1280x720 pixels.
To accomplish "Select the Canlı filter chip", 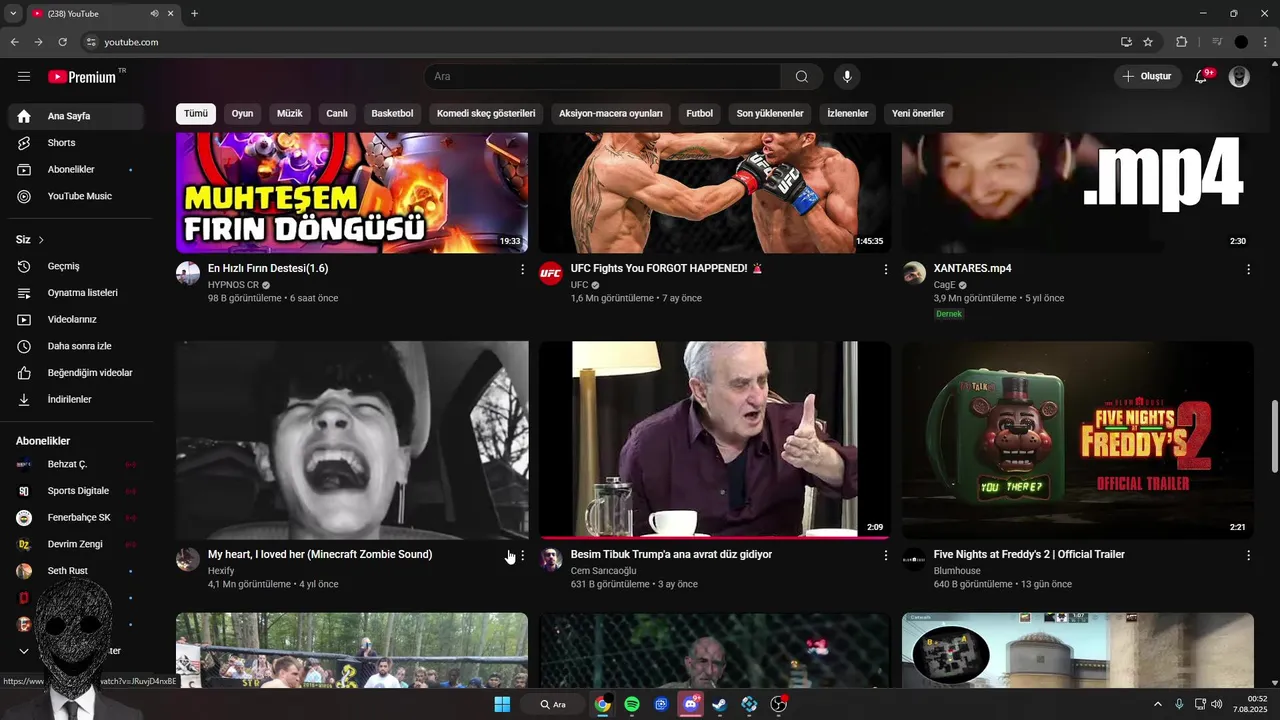I will point(337,113).
